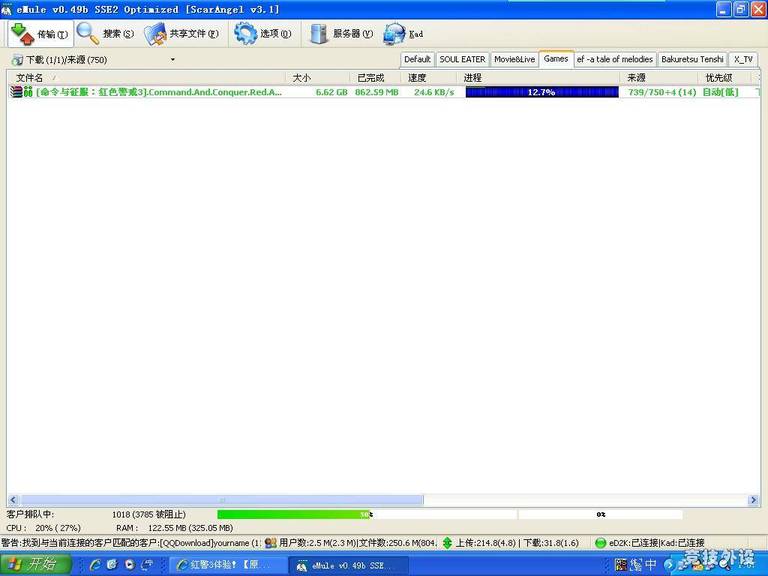The width and height of the screenshot is (768, 576).
Task: Open Shared Files (共享文件) page
Action: click(181, 34)
